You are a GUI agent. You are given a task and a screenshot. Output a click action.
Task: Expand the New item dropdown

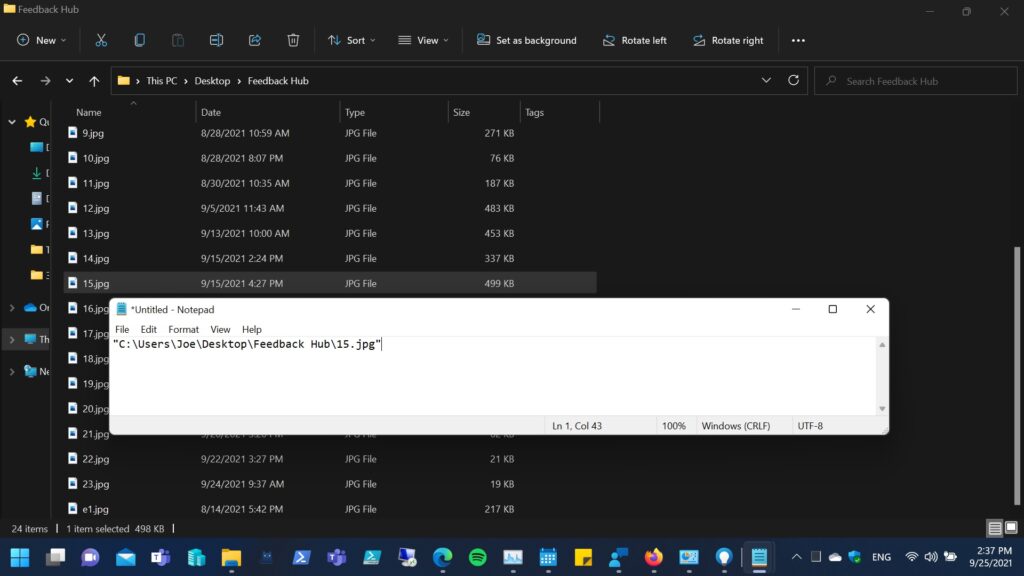(41, 40)
